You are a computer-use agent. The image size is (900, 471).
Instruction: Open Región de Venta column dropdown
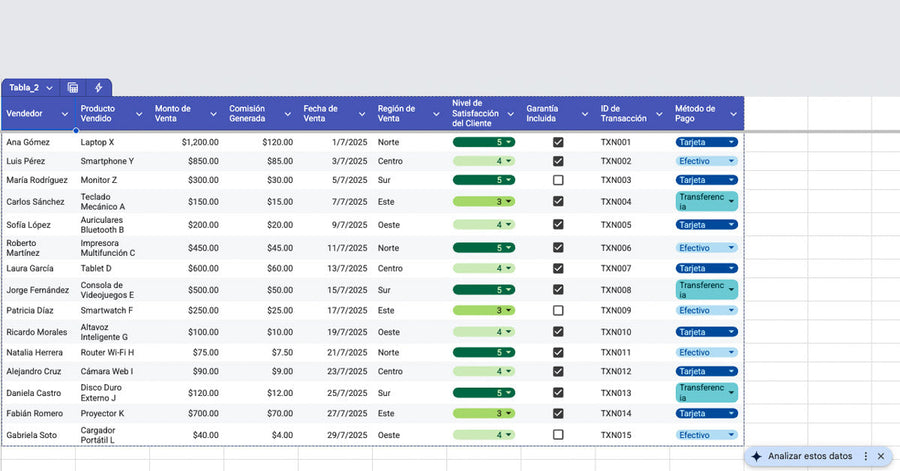coord(436,114)
